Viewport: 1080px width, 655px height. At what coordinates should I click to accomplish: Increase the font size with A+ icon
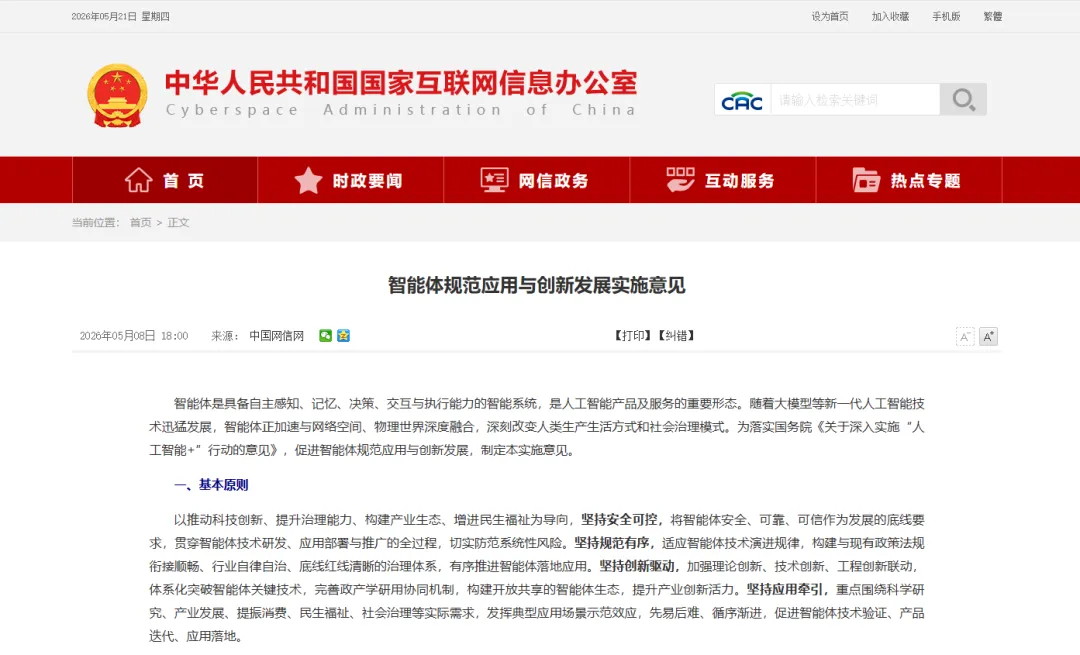pos(988,336)
